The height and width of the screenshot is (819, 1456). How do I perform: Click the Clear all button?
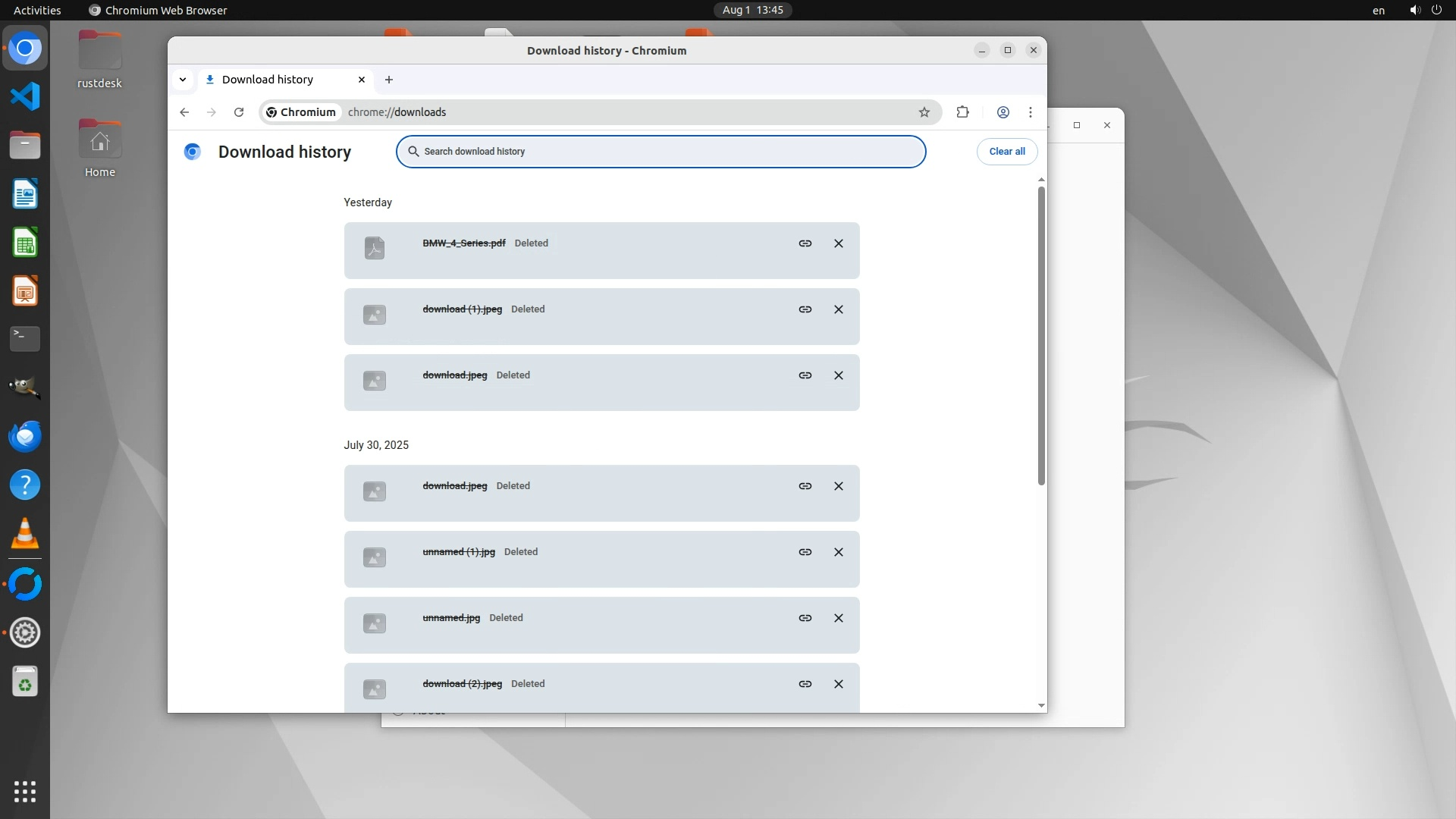point(1006,151)
